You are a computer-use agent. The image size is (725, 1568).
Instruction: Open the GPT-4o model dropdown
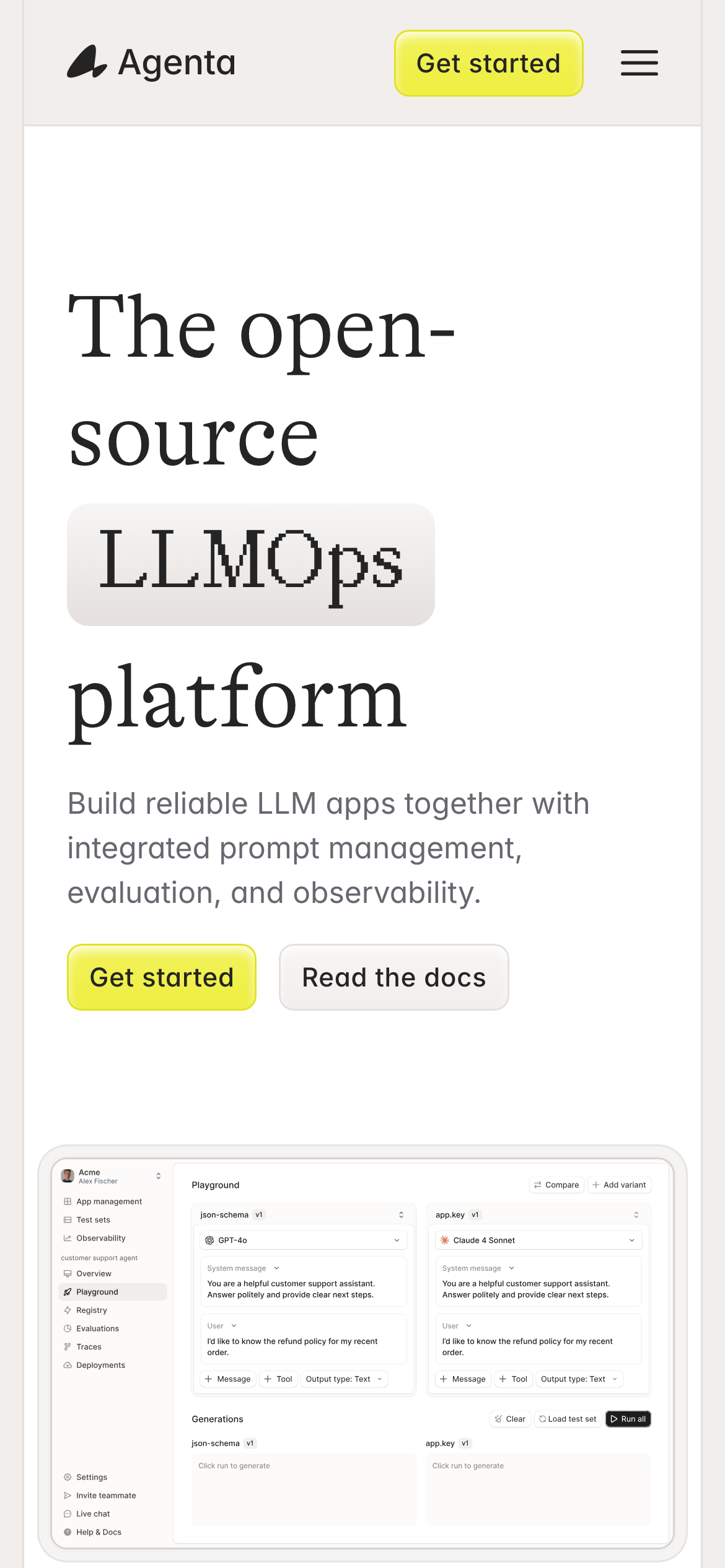pos(304,1240)
